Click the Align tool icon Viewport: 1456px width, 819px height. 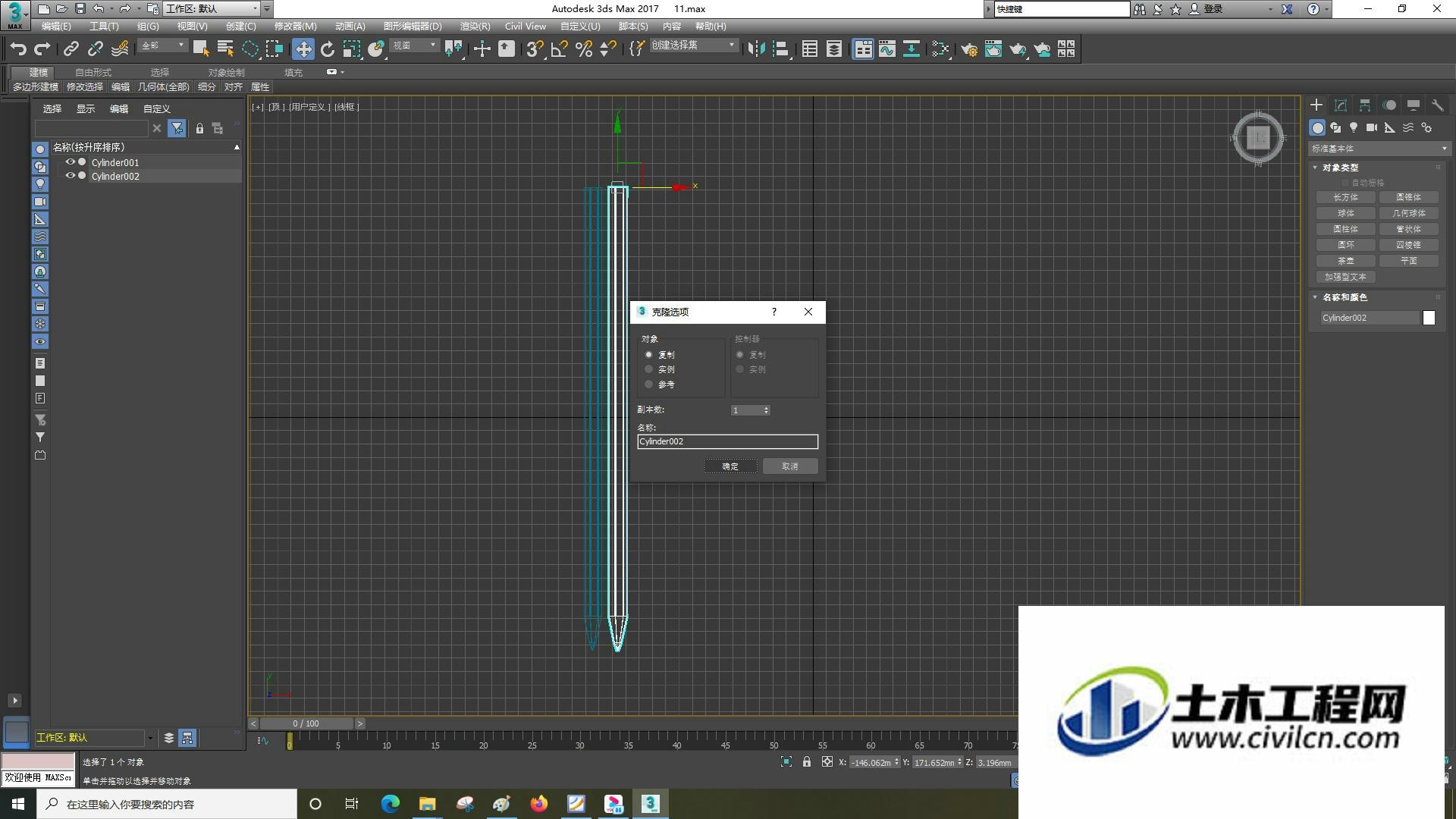point(781,49)
